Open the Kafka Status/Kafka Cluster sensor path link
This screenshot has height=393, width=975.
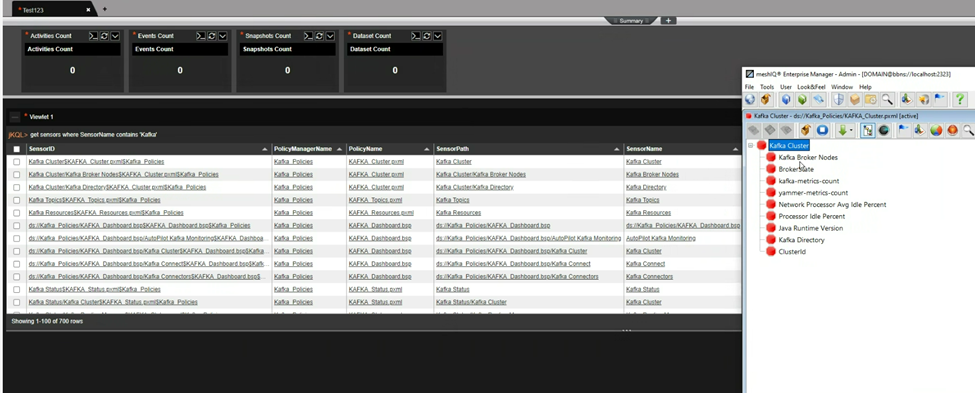(x=471, y=302)
